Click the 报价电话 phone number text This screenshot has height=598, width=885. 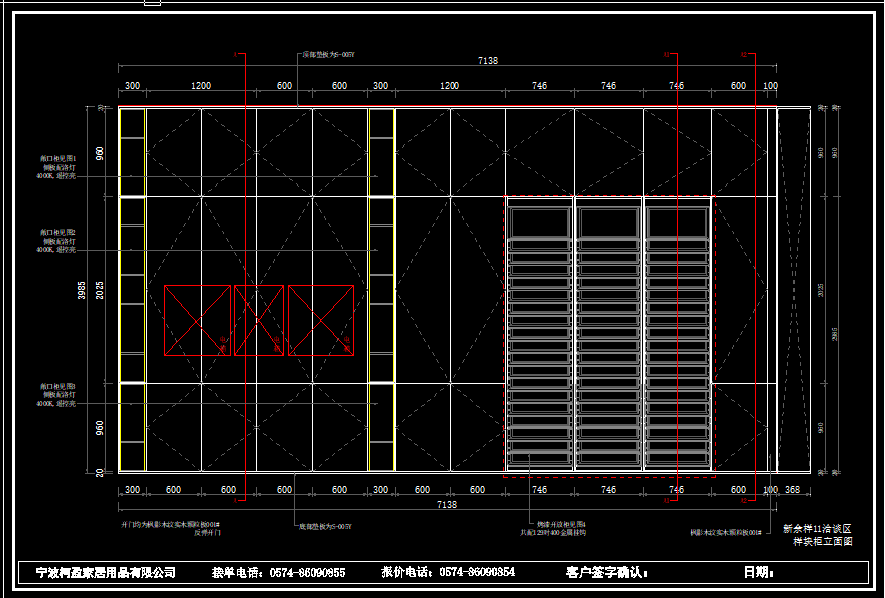(x=448, y=573)
